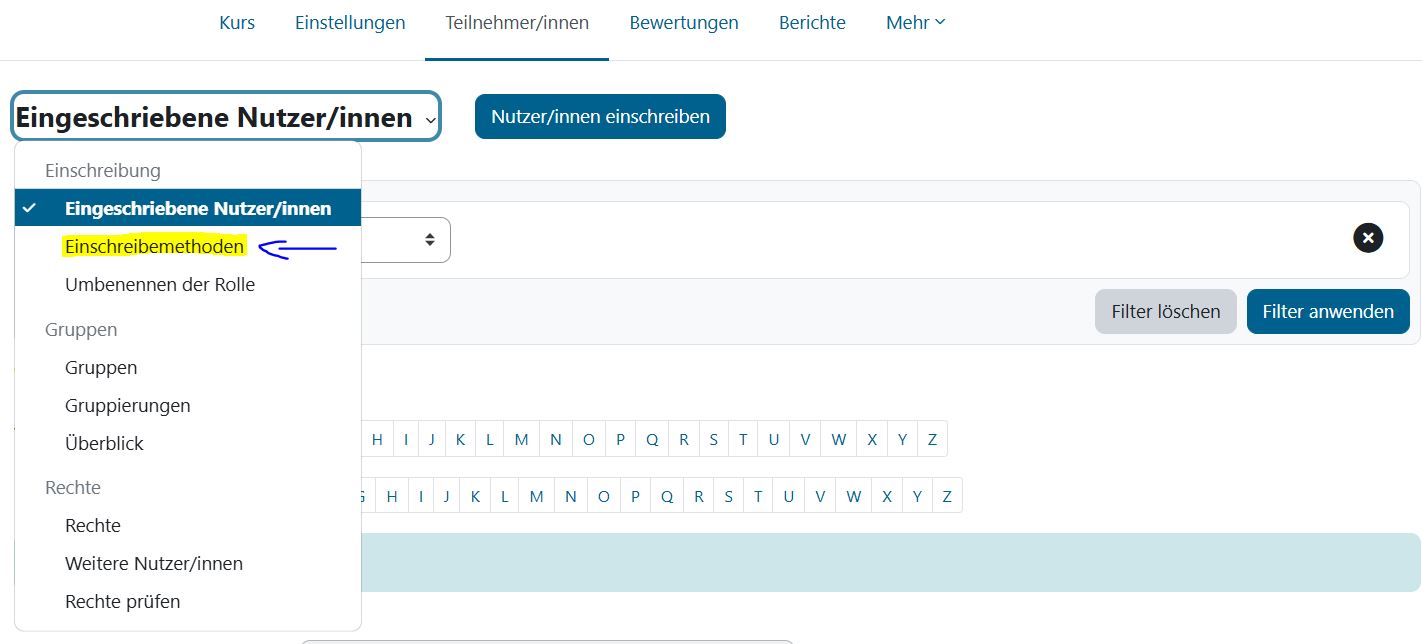Image resolution: width=1422 pixels, height=644 pixels.
Task: Open the Eingeschriebene Nutzer/innen dropdown
Action: tap(226, 118)
